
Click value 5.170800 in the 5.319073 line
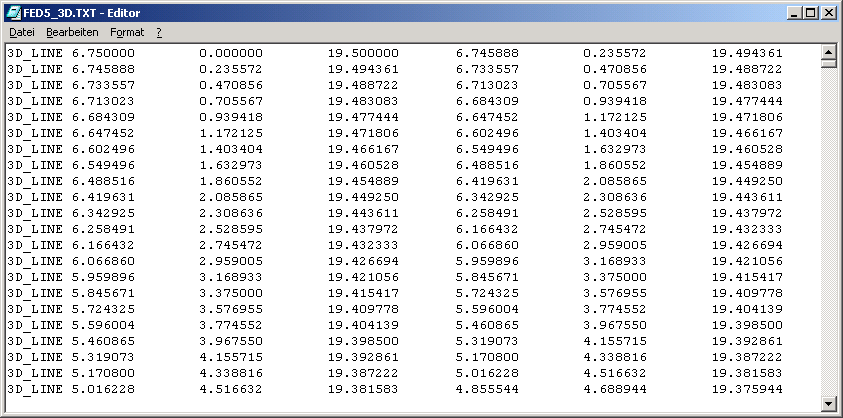pyautogui.click(x=487, y=357)
